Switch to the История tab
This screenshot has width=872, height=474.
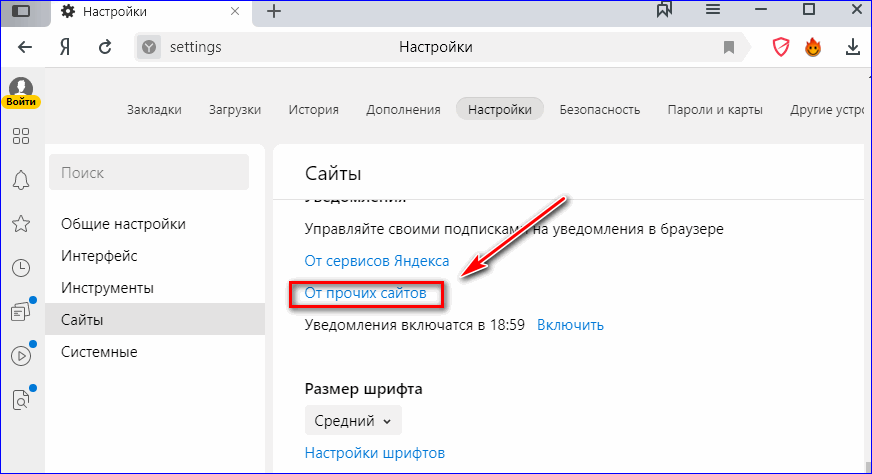click(x=314, y=110)
